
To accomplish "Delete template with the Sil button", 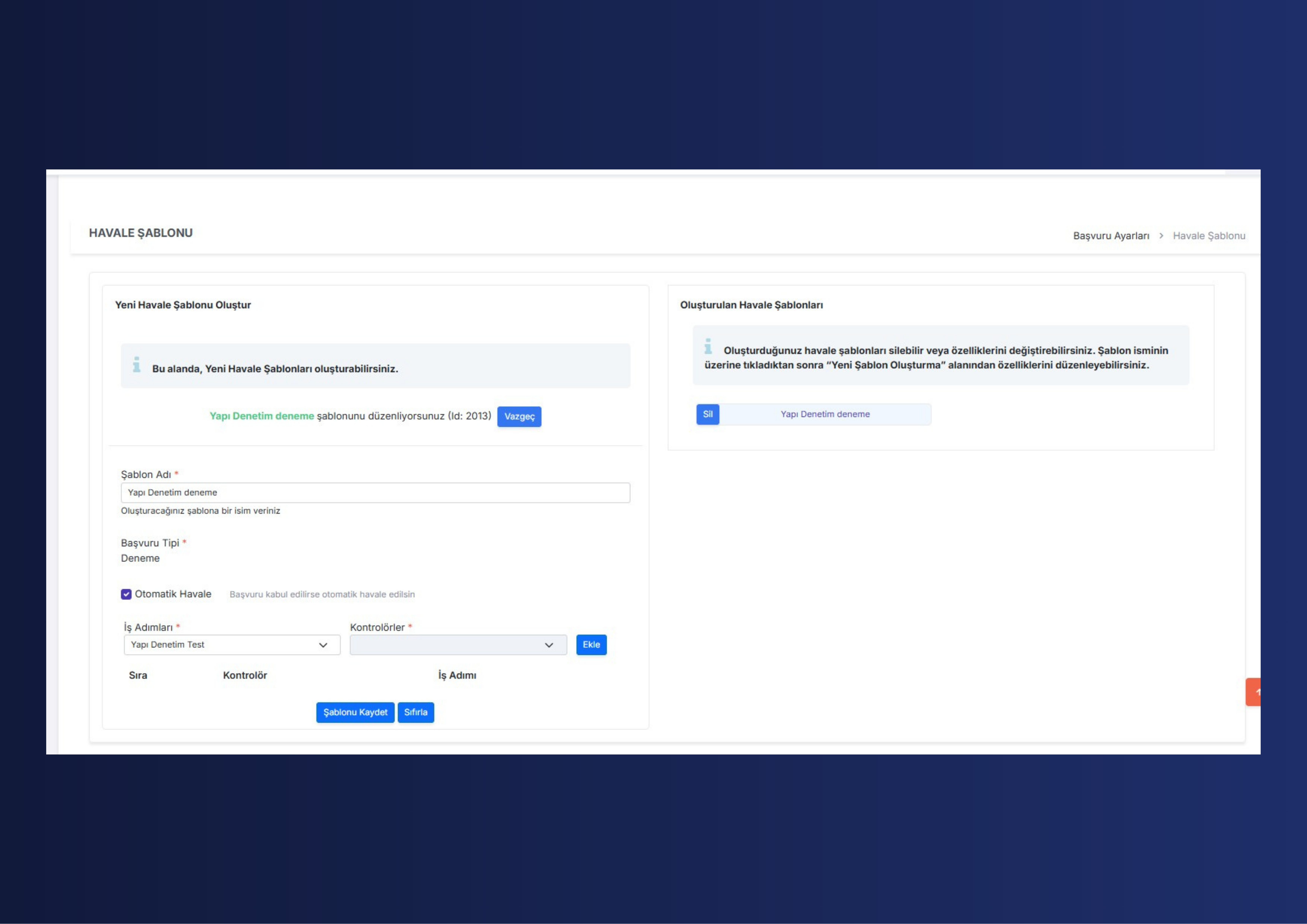I will point(708,414).
